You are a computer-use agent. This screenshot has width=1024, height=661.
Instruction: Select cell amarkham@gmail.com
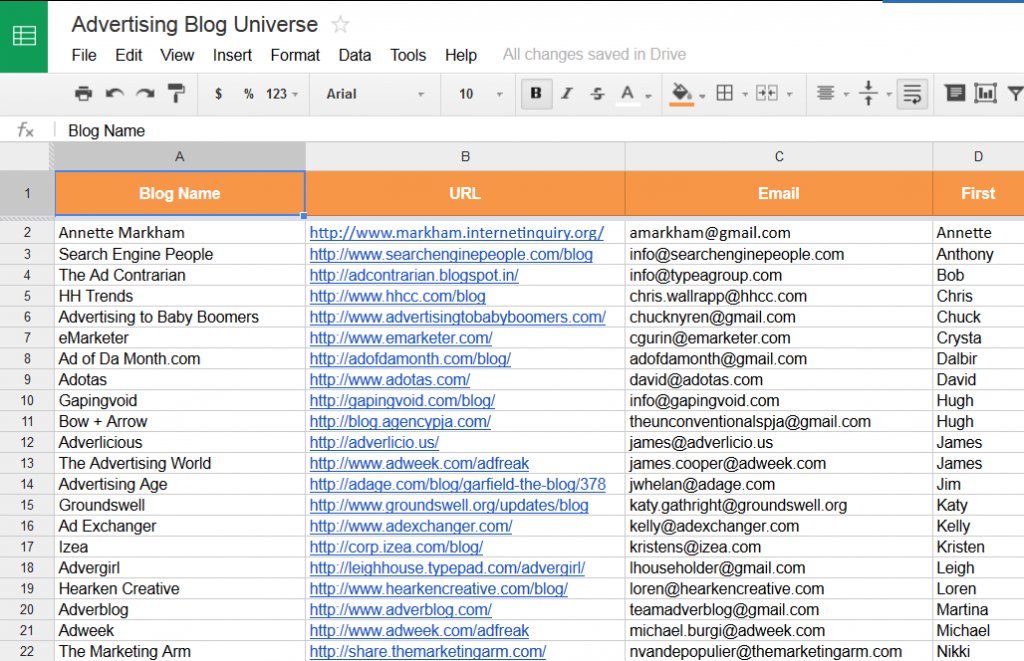pos(778,233)
